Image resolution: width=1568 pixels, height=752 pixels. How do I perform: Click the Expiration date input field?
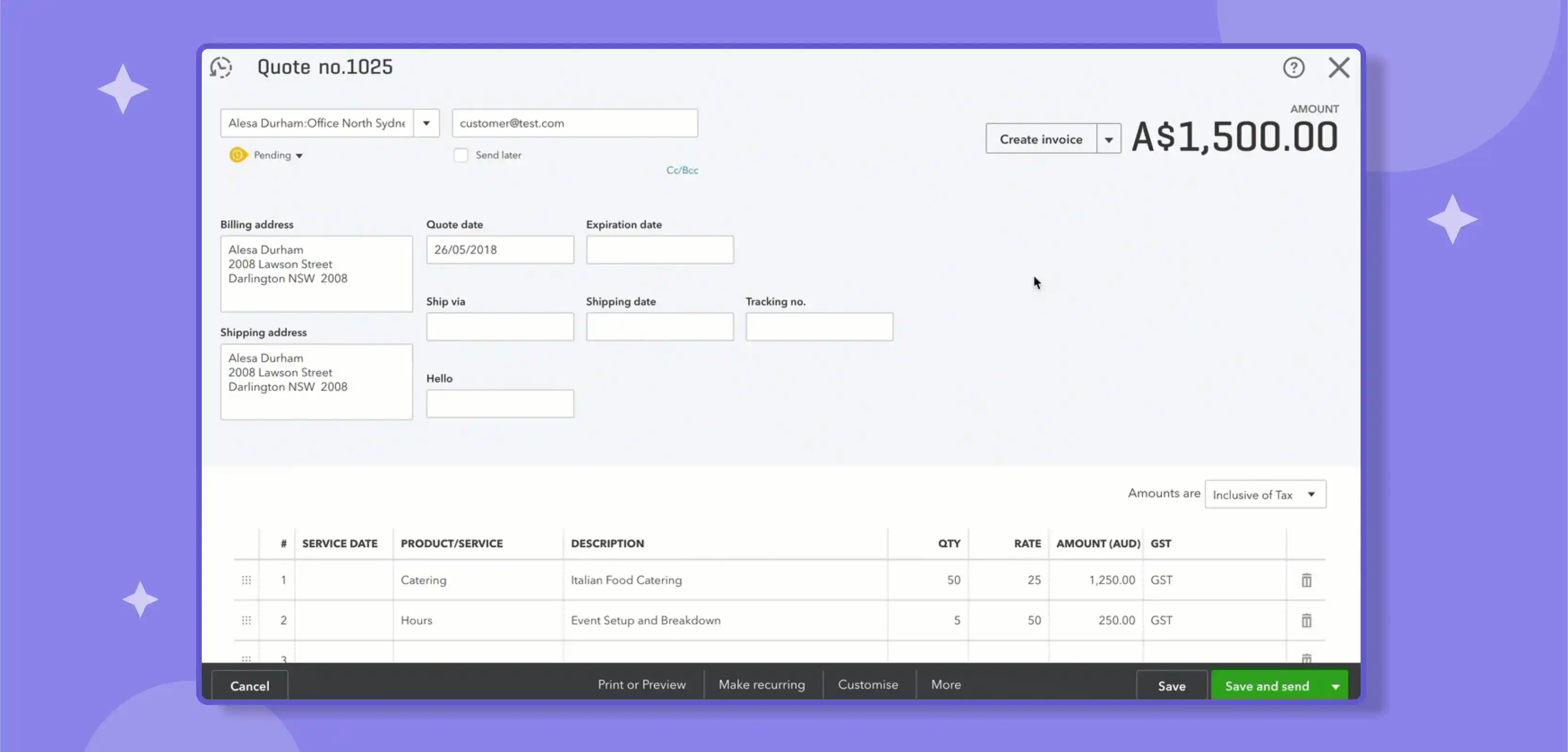pyautogui.click(x=660, y=250)
